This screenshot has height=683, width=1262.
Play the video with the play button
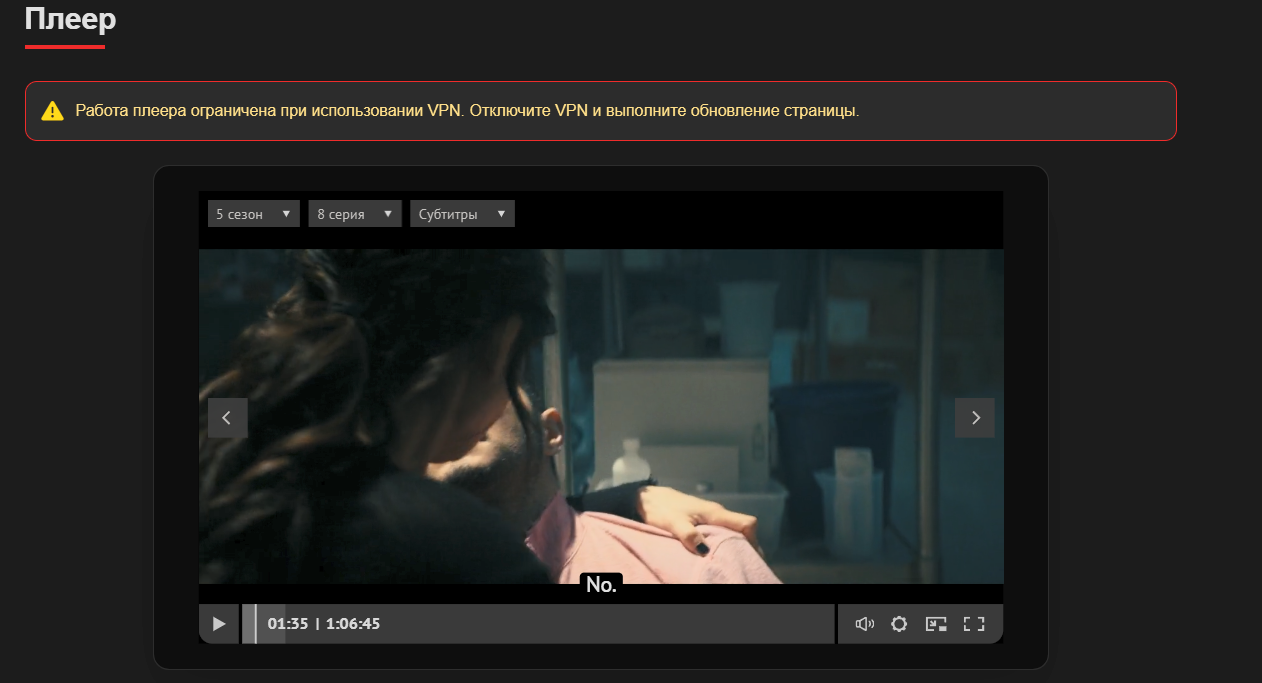point(219,624)
